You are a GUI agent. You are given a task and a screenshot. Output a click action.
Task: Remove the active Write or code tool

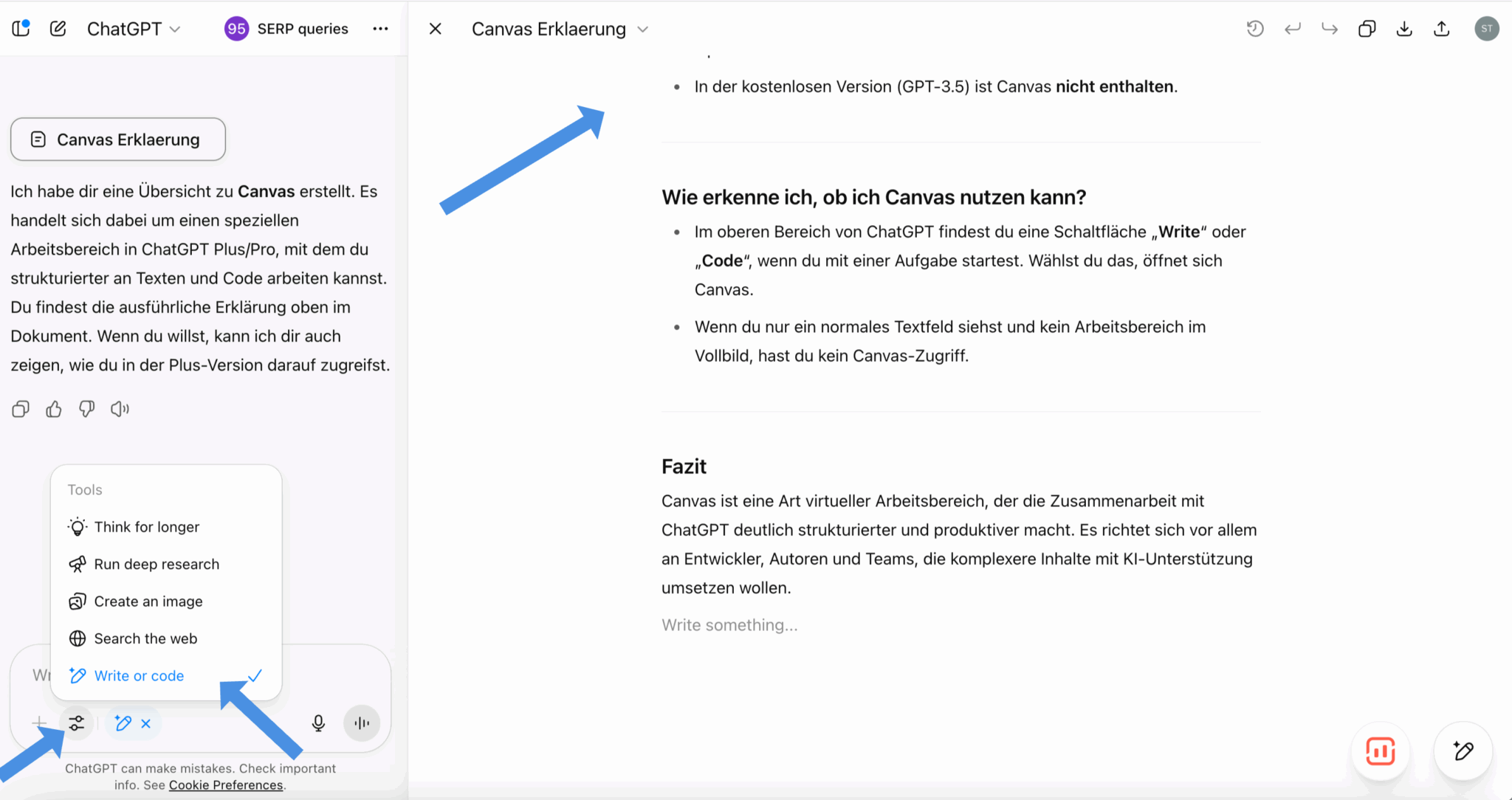pyautogui.click(x=145, y=723)
